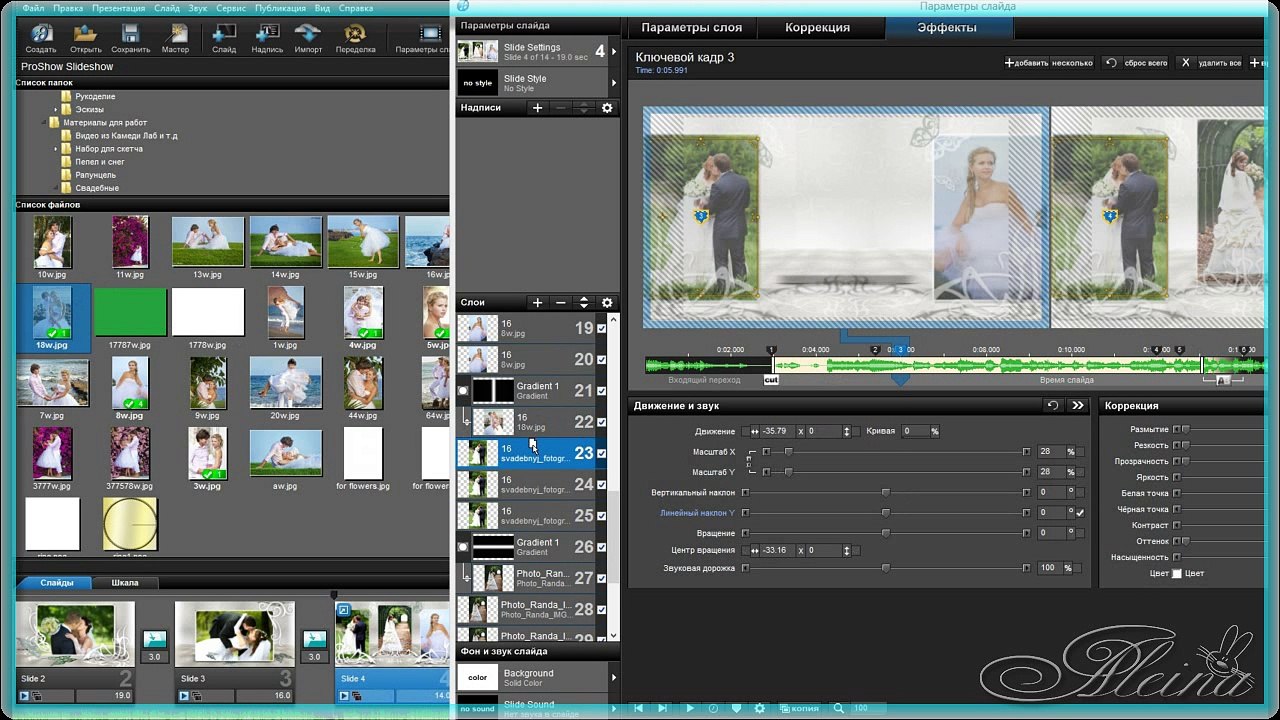Switch to the Коррекция tab
This screenshot has height=720, width=1280.
click(x=817, y=28)
